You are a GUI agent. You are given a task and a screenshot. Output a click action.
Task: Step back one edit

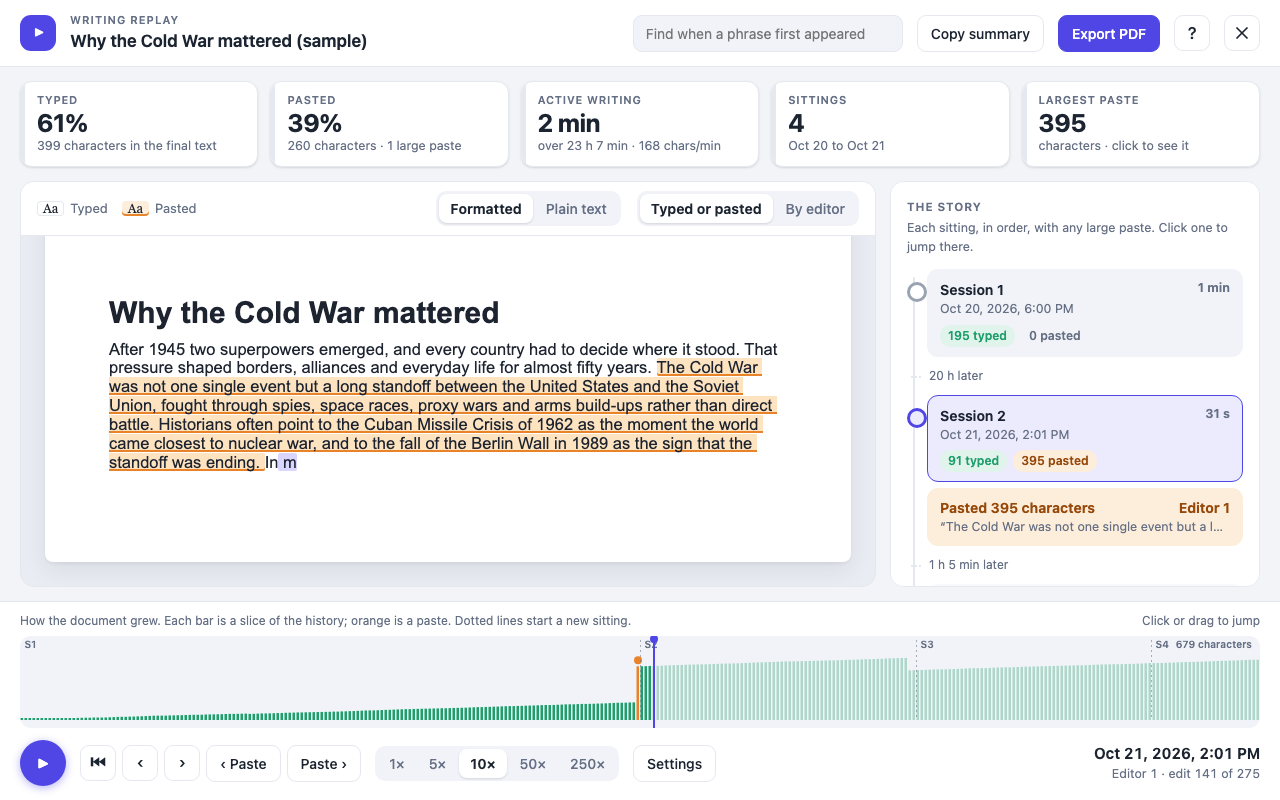pos(140,763)
